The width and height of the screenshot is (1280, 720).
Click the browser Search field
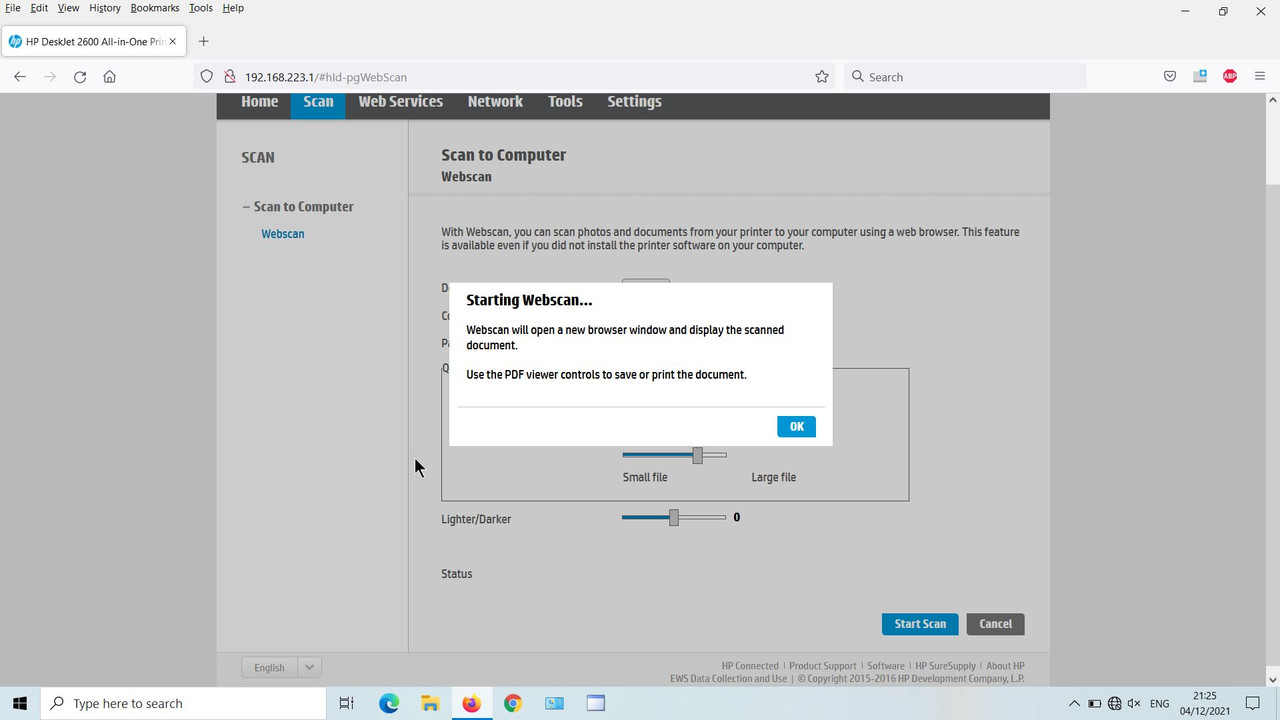(965, 77)
